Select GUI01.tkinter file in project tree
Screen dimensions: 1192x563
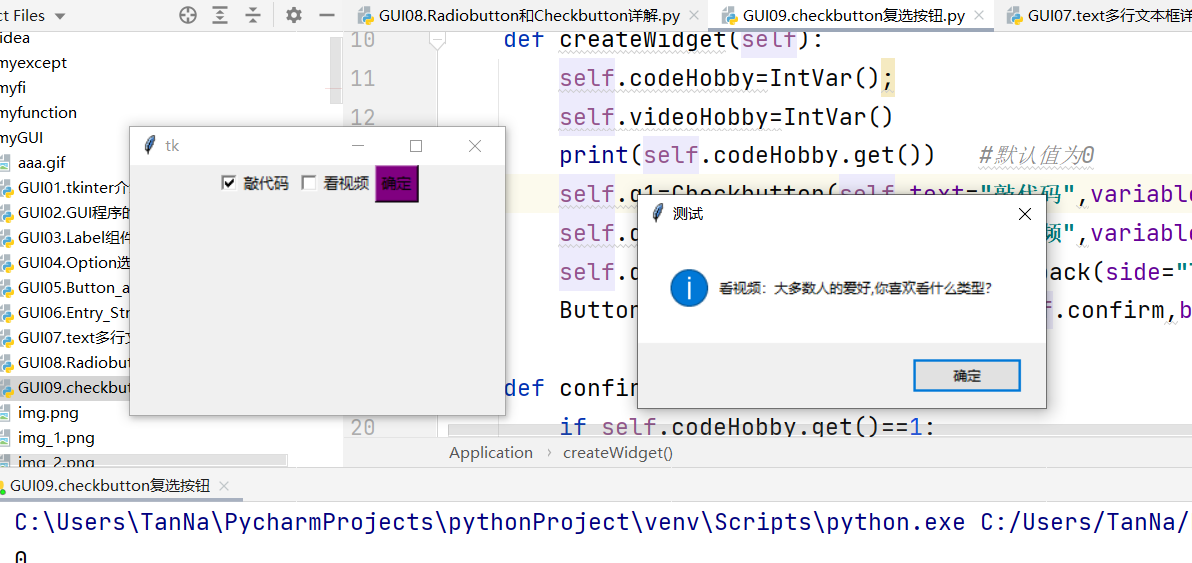[74, 188]
